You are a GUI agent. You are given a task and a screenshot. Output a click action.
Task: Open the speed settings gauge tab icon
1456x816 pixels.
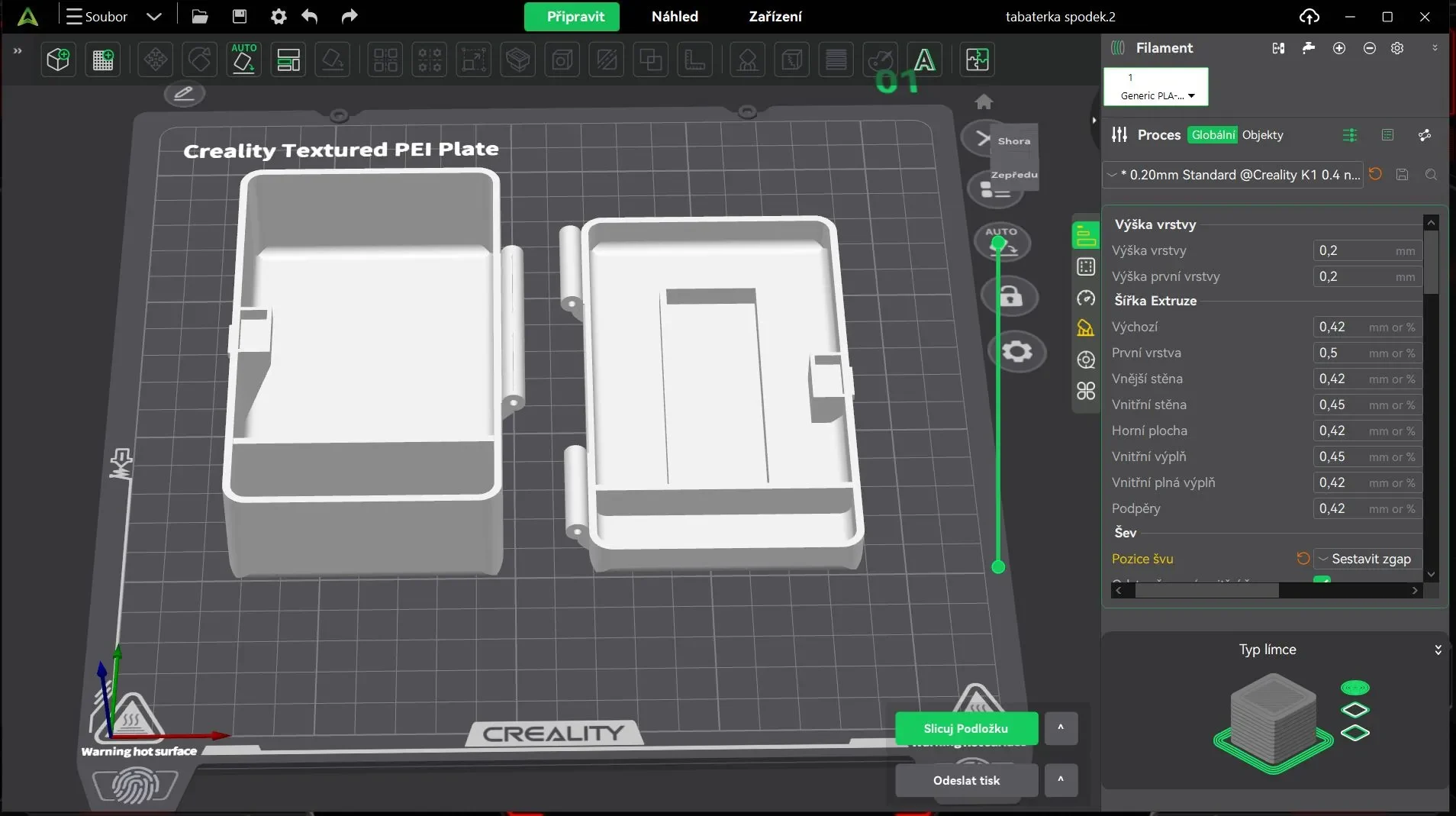point(1086,298)
